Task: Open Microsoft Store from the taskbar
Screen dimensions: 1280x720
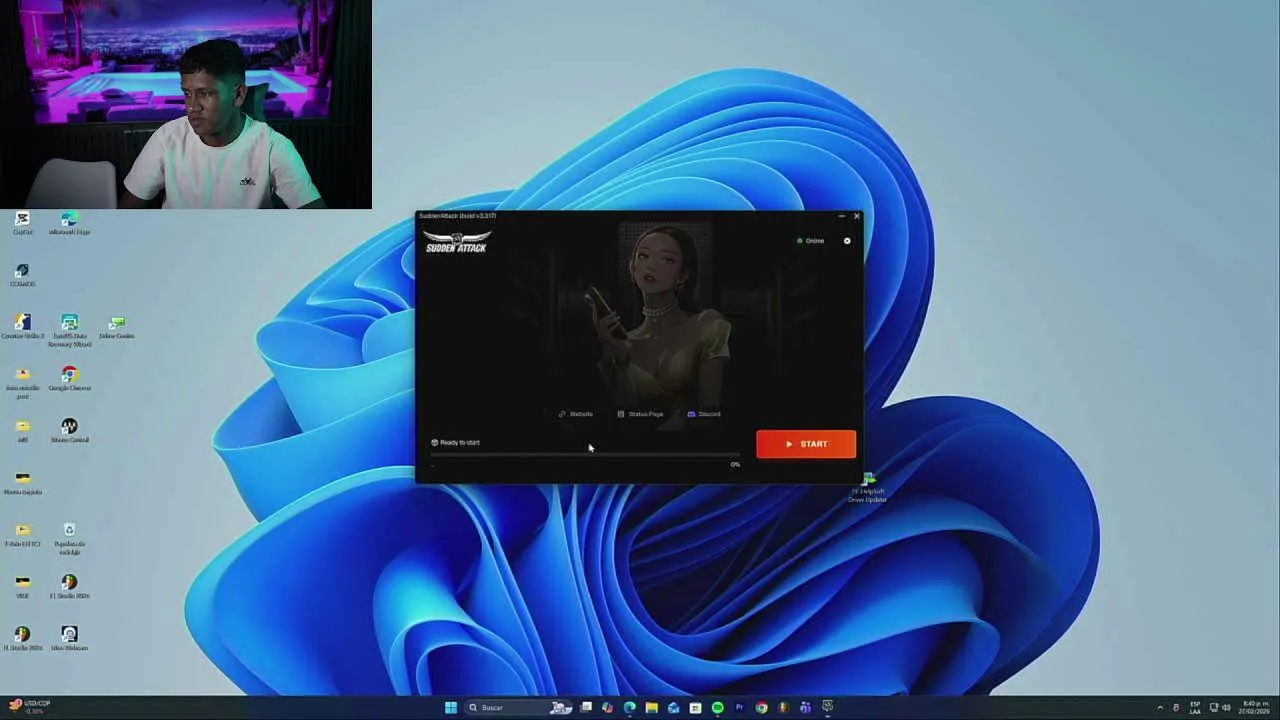Action: 695,708
